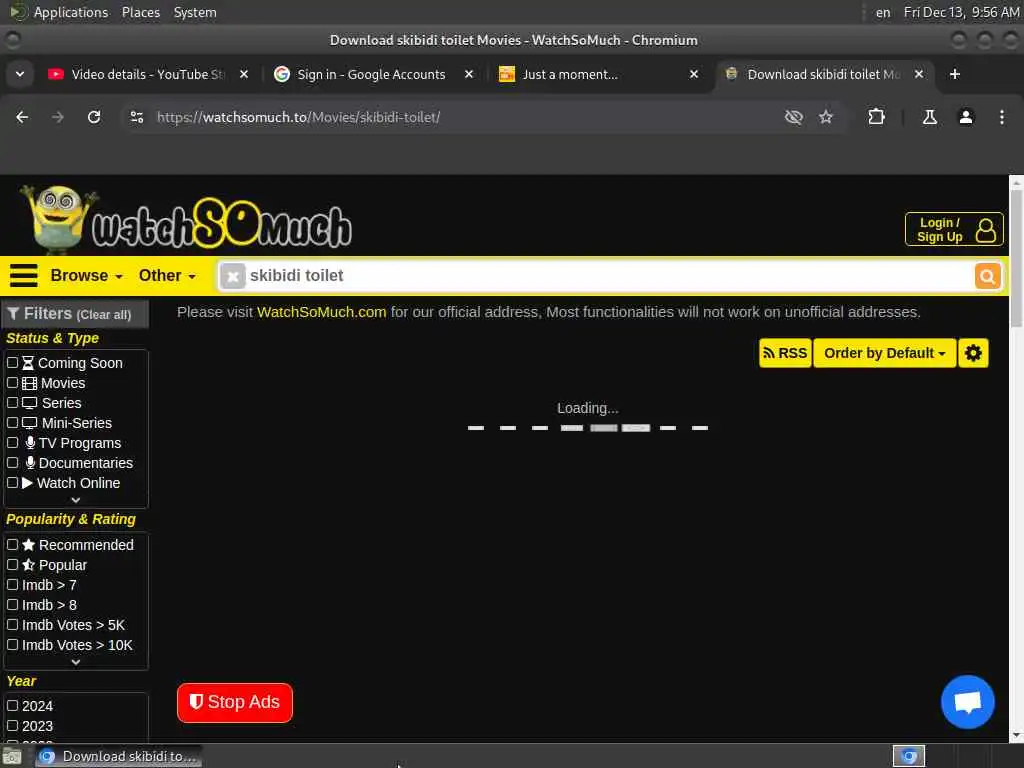1024x768 pixels.
Task: Click the hamburger menu icon on WatchSoMuch
Action: [24, 276]
